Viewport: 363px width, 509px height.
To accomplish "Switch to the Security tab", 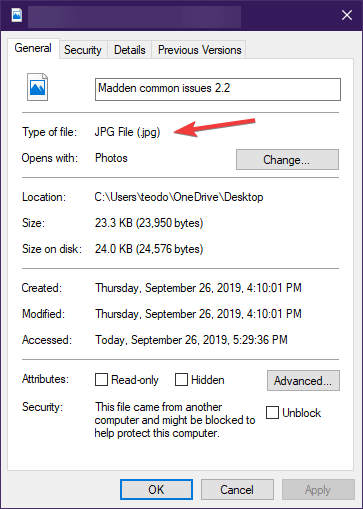I will tap(83, 50).
